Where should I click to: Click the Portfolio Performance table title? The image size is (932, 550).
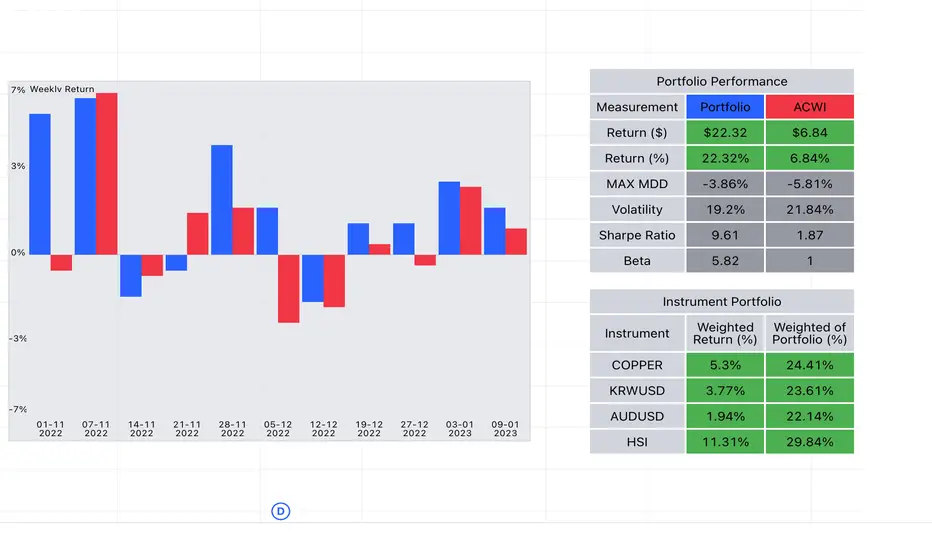[722, 81]
